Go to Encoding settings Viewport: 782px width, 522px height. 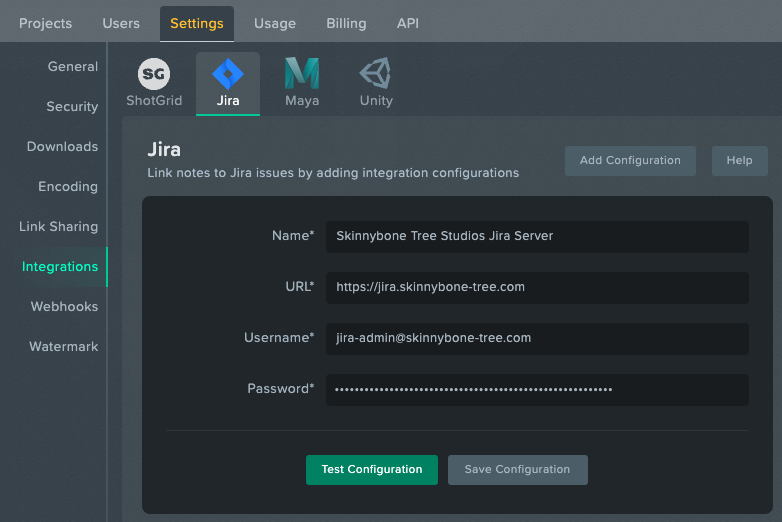tap(68, 186)
